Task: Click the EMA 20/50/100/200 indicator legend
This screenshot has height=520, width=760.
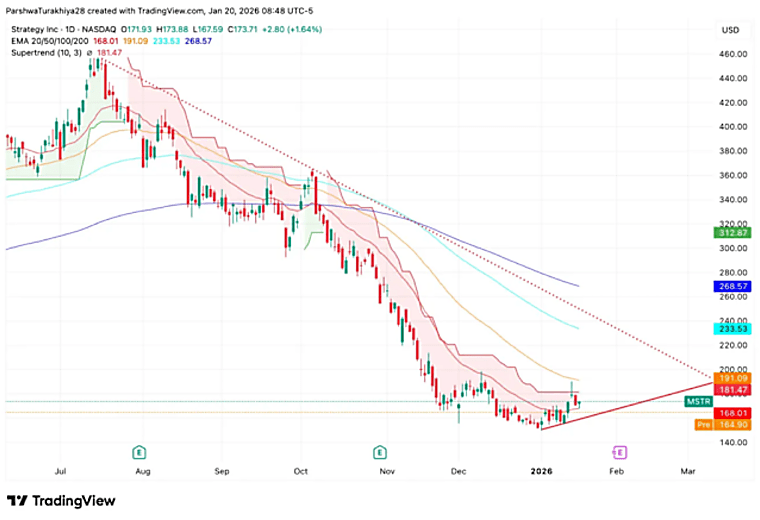Action: 49,41
